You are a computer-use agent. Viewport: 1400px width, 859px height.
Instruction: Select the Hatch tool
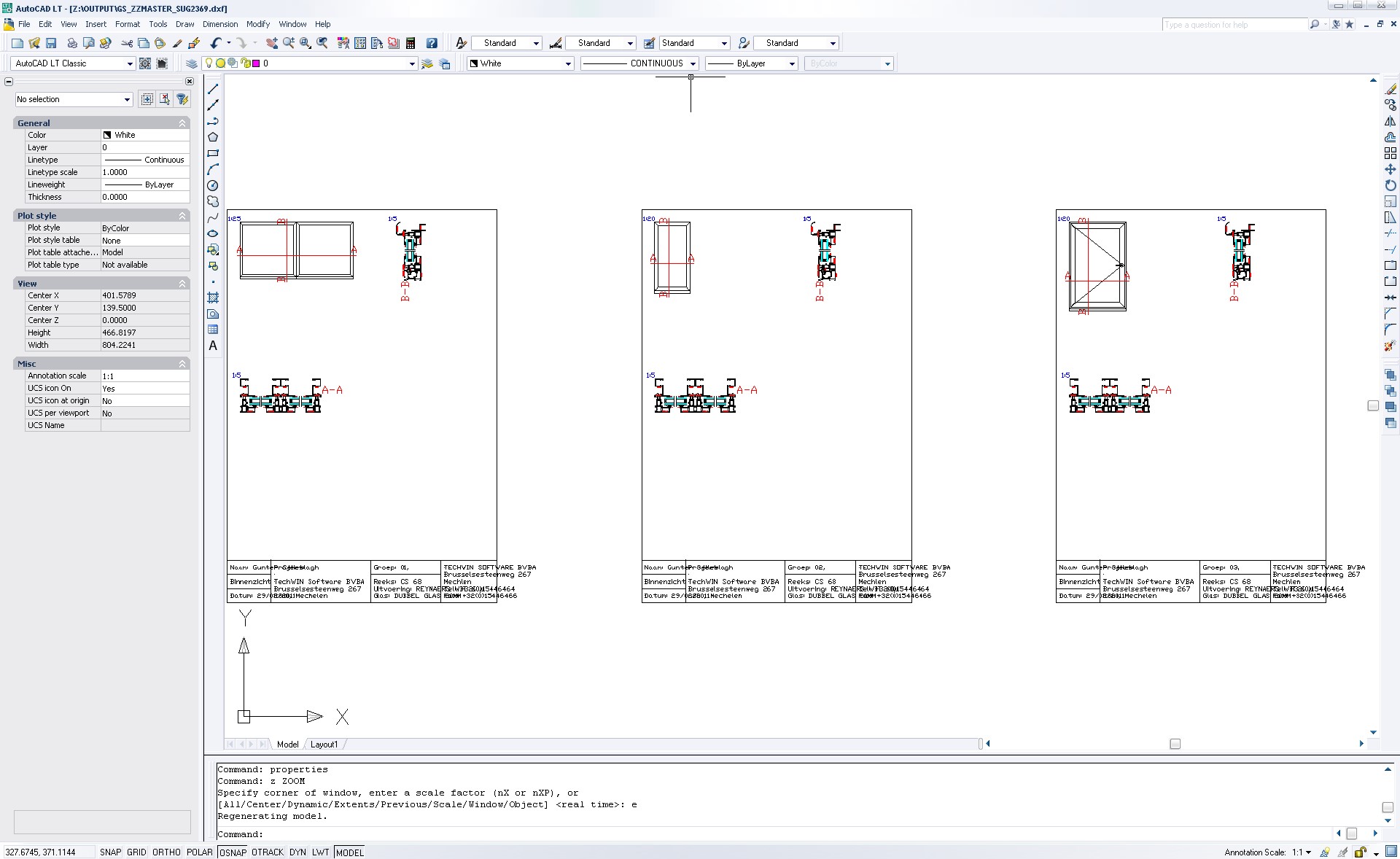213,298
